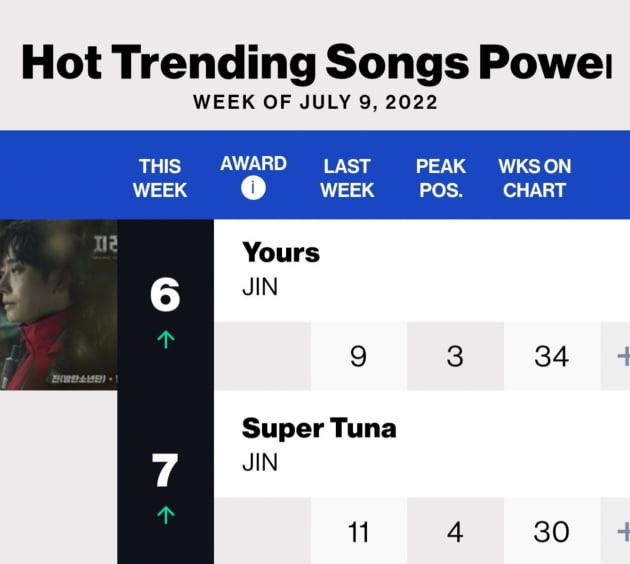Open the song title Super Tuna
Viewport: 630px width, 564px height.
point(319,428)
